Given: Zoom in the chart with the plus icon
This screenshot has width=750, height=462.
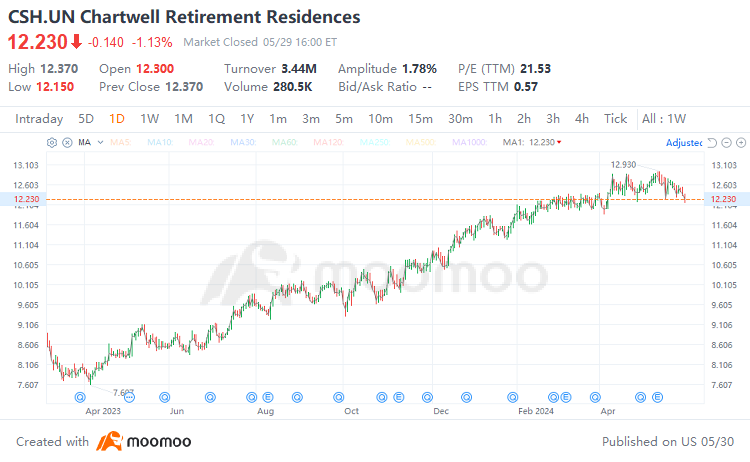Looking at the screenshot, I should click(x=741, y=143).
